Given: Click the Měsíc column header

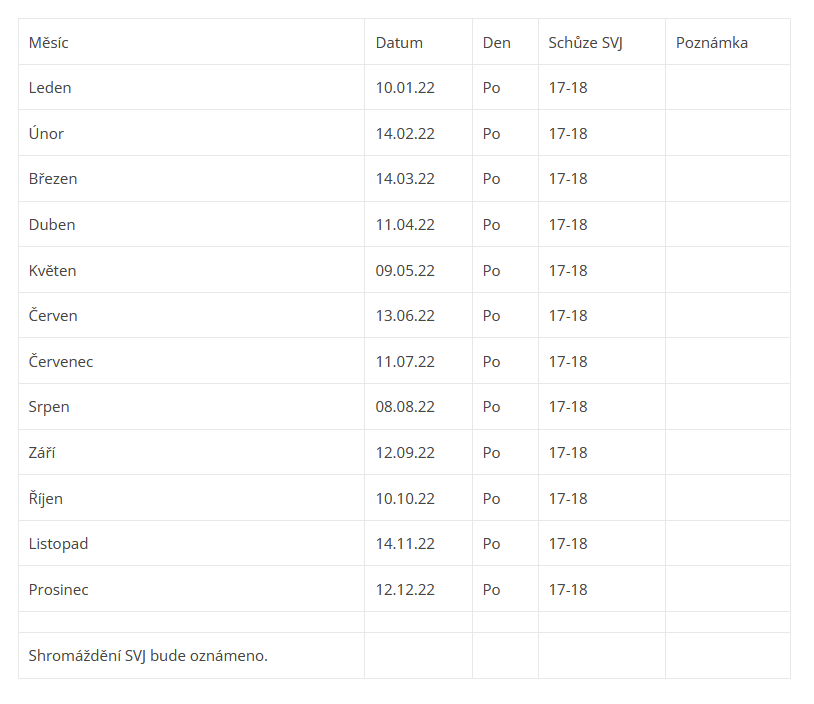Looking at the screenshot, I should pyautogui.click(x=49, y=43).
